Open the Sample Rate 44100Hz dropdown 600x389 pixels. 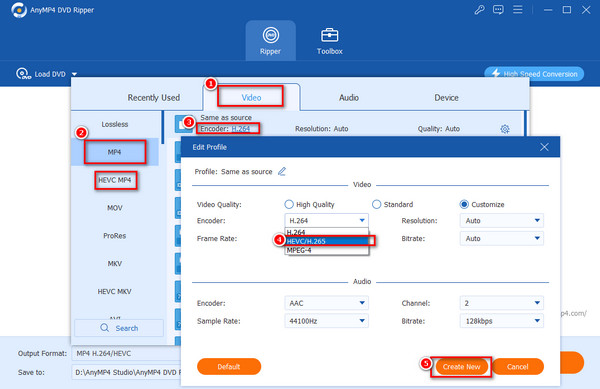tap(326, 321)
